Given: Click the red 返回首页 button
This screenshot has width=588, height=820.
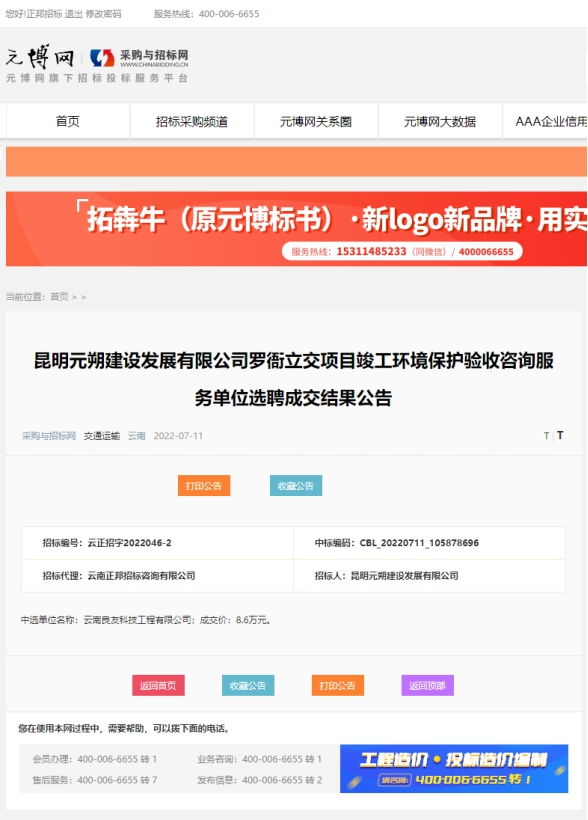Looking at the screenshot, I should pyautogui.click(x=158, y=686).
